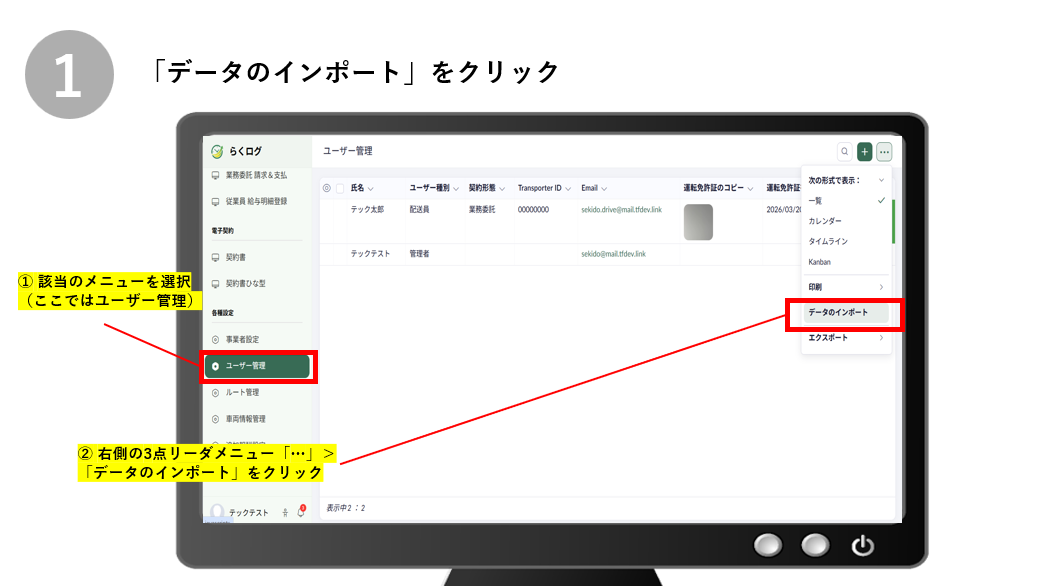Click the table settings icon beside 氏名
1053x586 pixels.
click(327, 188)
